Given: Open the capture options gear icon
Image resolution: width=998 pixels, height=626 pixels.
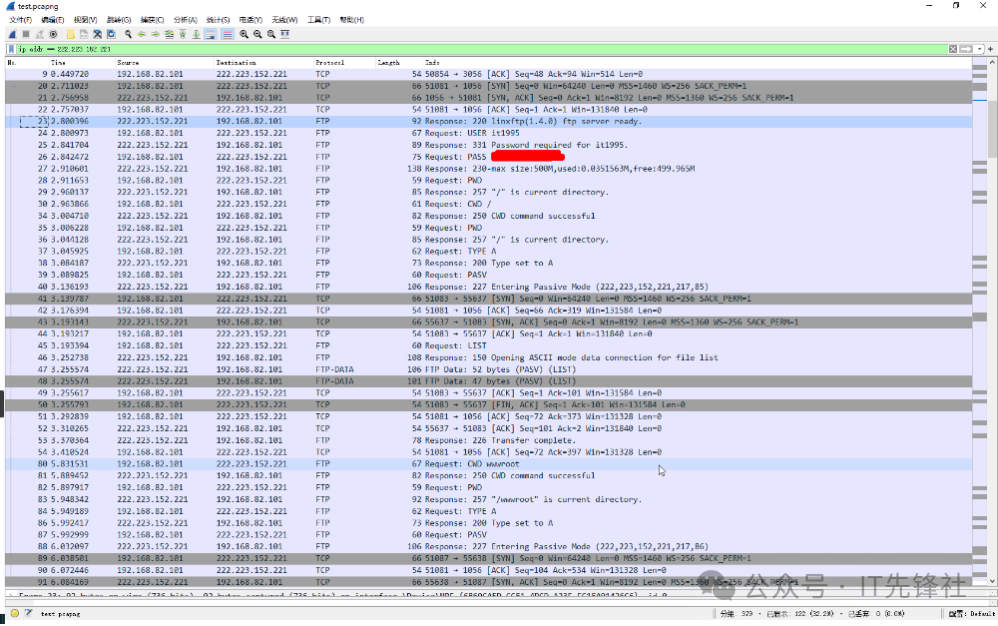Looking at the screenshot, I should coord(53,34).
